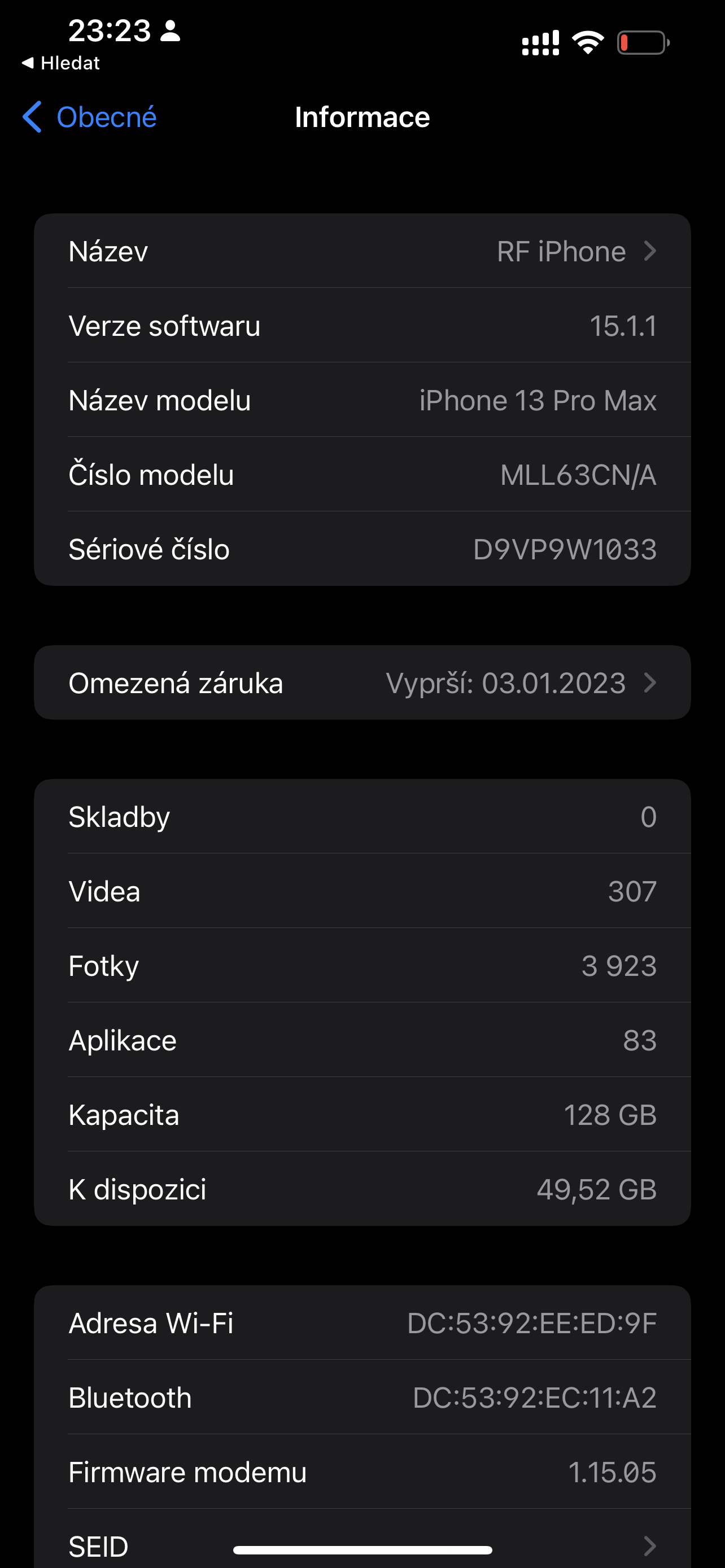
Task: Tap the Adresa Wi-Fi row
Action: [x=362, y=1322]
